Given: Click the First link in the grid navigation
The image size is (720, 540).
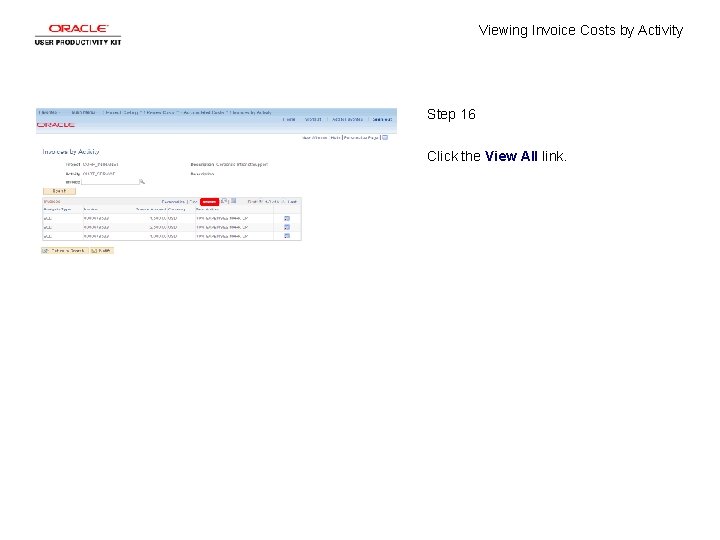Looking at the screenshot, I should click(252, 202).
